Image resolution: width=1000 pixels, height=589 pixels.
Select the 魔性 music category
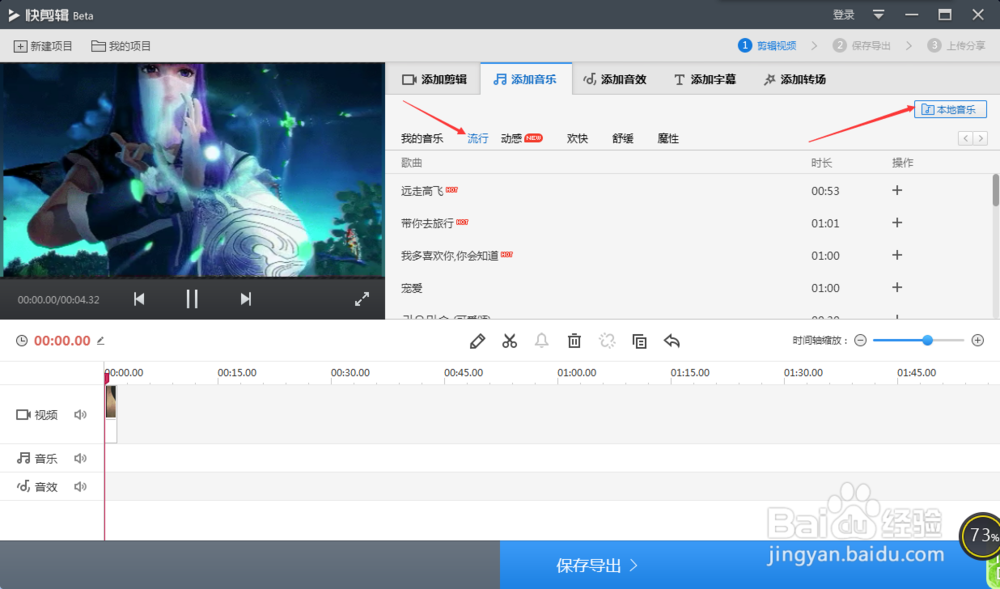pyautogui.click(x=668, y=138)
